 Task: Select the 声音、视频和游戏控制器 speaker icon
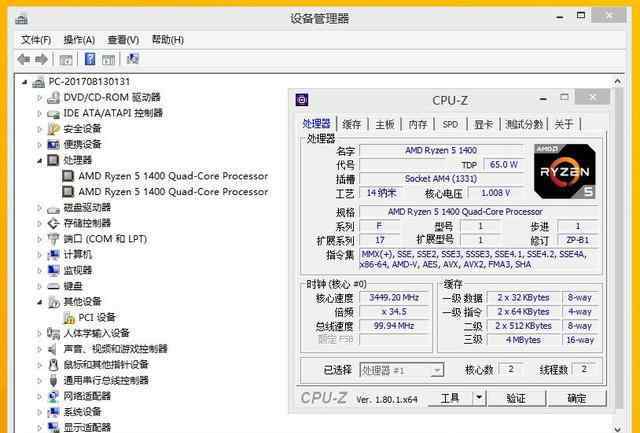53,349
